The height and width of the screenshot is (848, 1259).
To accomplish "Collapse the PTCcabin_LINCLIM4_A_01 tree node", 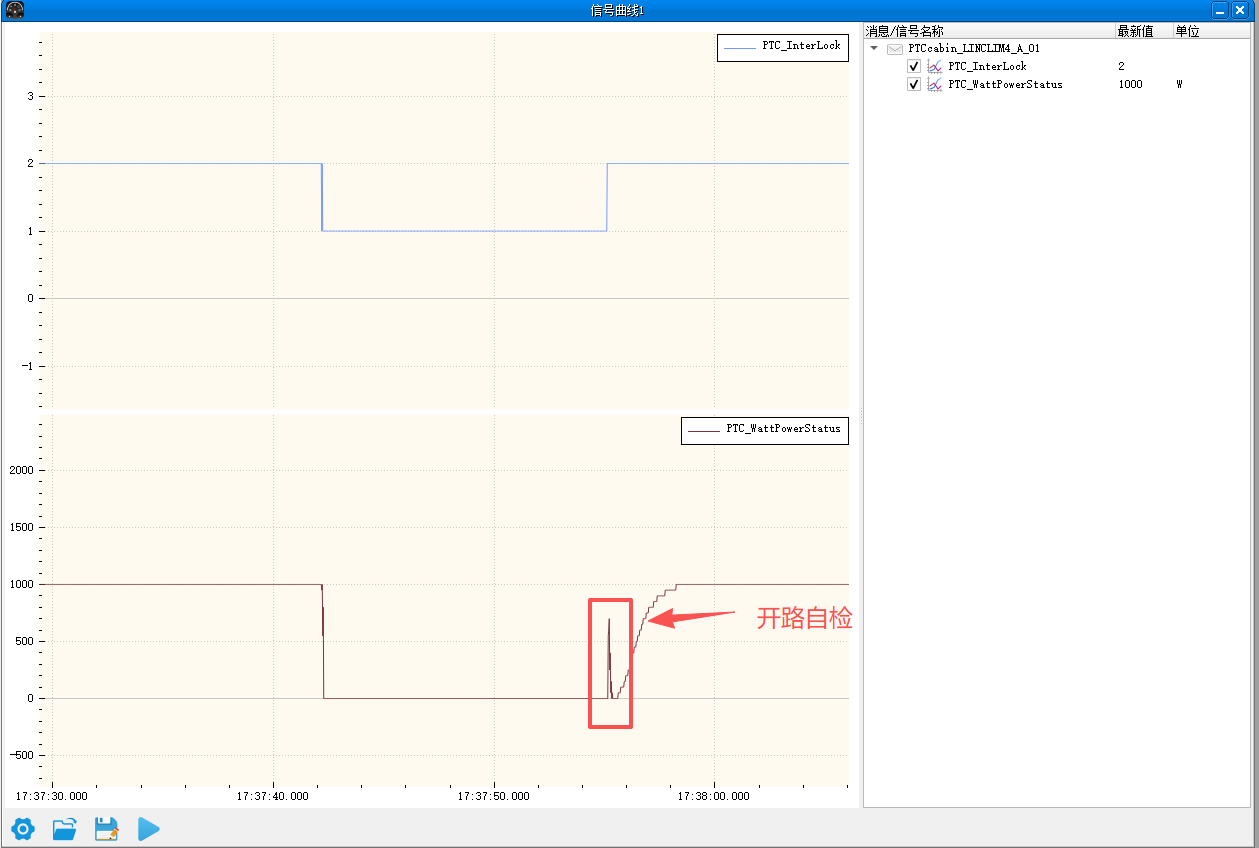I will [x=874, y=48].
